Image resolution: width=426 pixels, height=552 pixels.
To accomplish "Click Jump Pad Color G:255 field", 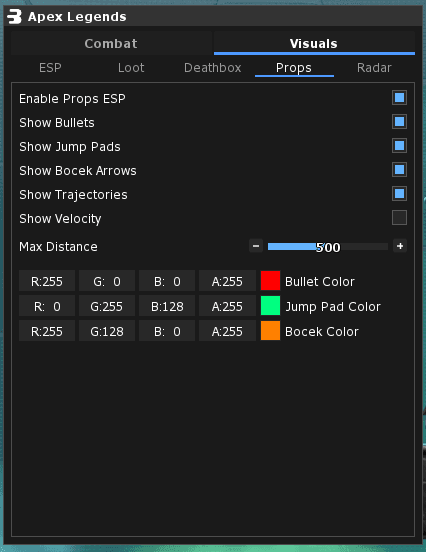I will click(107, 306).
